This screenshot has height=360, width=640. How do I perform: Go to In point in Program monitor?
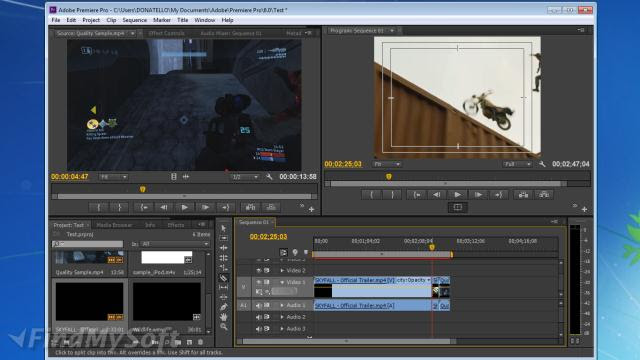pyautogui.click(x=417, y=195)
